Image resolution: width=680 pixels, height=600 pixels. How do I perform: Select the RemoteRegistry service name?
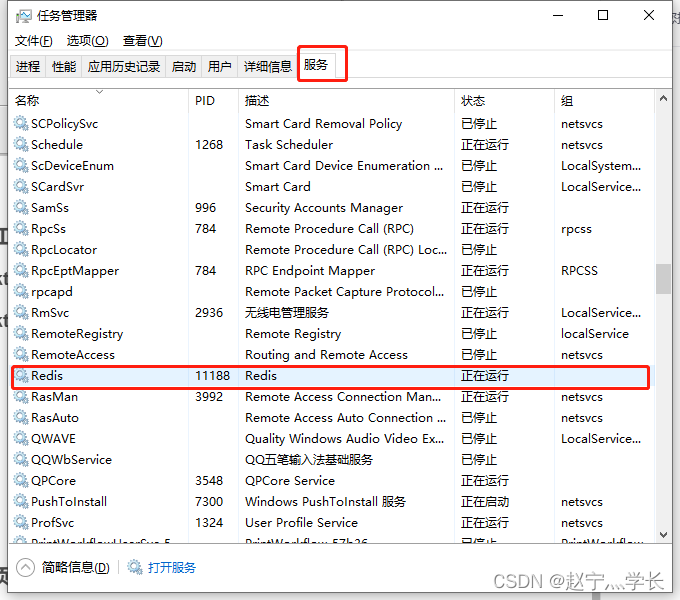coord(77,334)
